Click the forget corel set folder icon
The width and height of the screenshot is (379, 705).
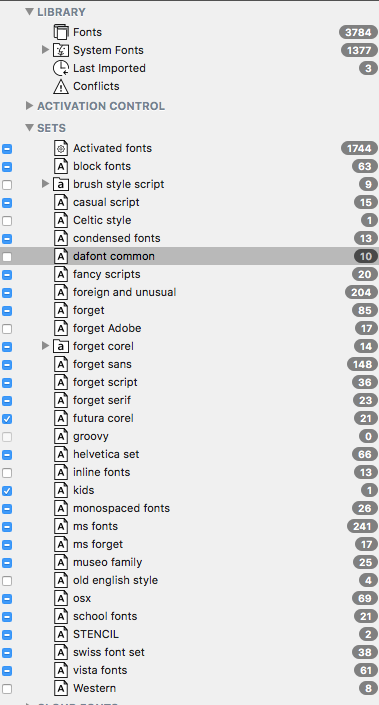(x=61, y=346)
